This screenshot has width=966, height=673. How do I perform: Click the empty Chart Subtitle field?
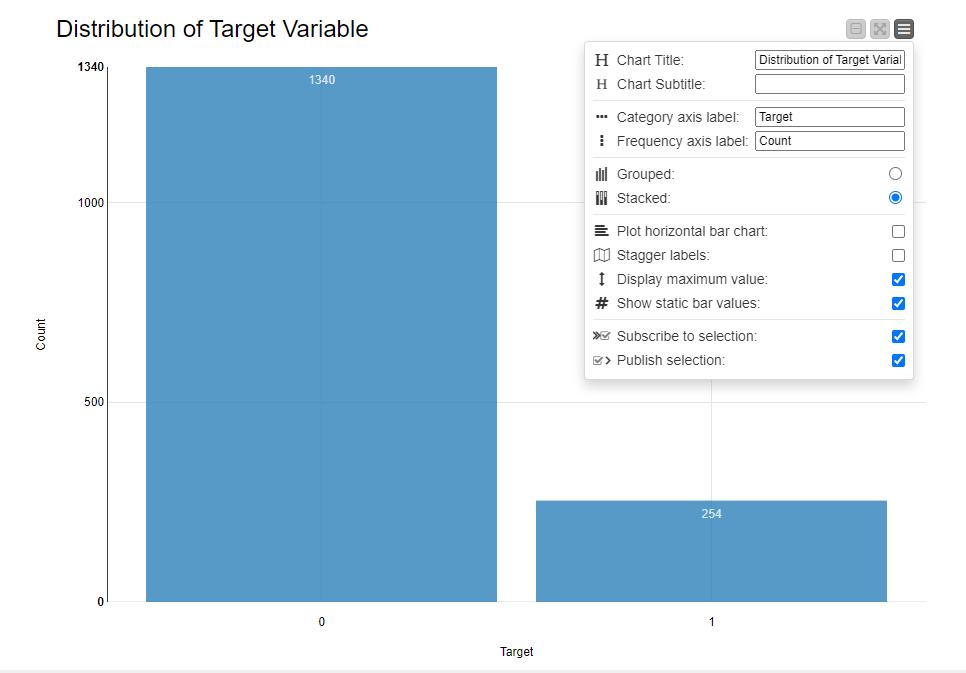pyautogui.click(x=830, y=84)
